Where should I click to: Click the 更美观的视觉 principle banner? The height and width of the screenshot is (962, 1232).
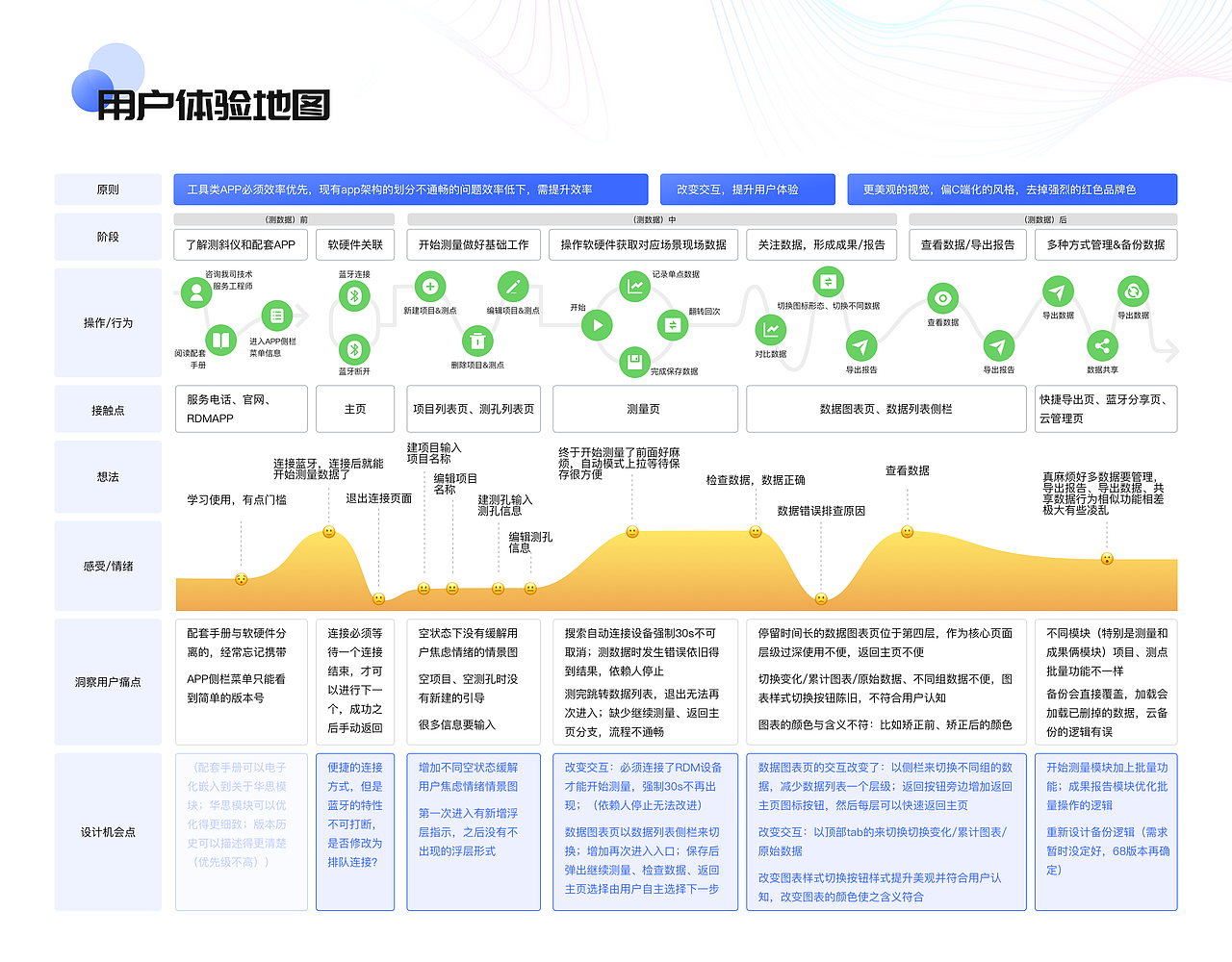coord(1013,190)
